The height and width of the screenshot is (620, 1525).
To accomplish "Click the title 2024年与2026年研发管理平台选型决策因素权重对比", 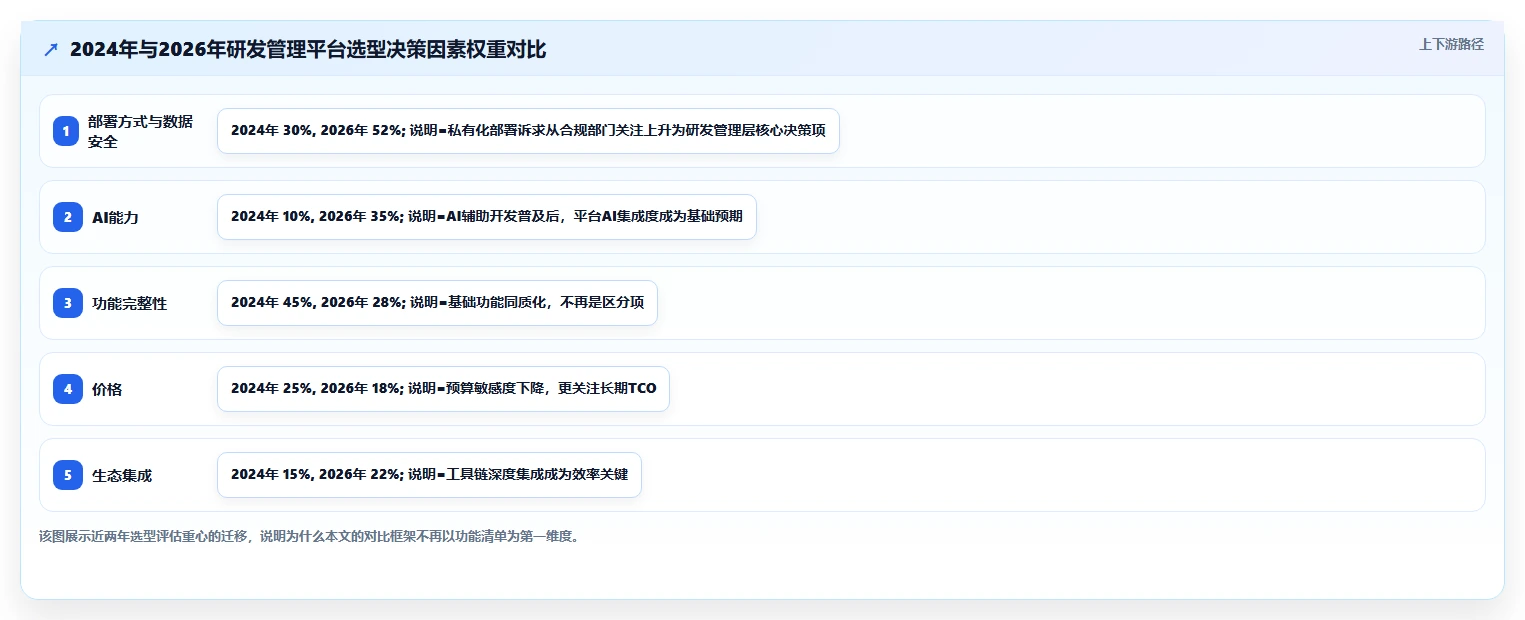I will 308,50.
